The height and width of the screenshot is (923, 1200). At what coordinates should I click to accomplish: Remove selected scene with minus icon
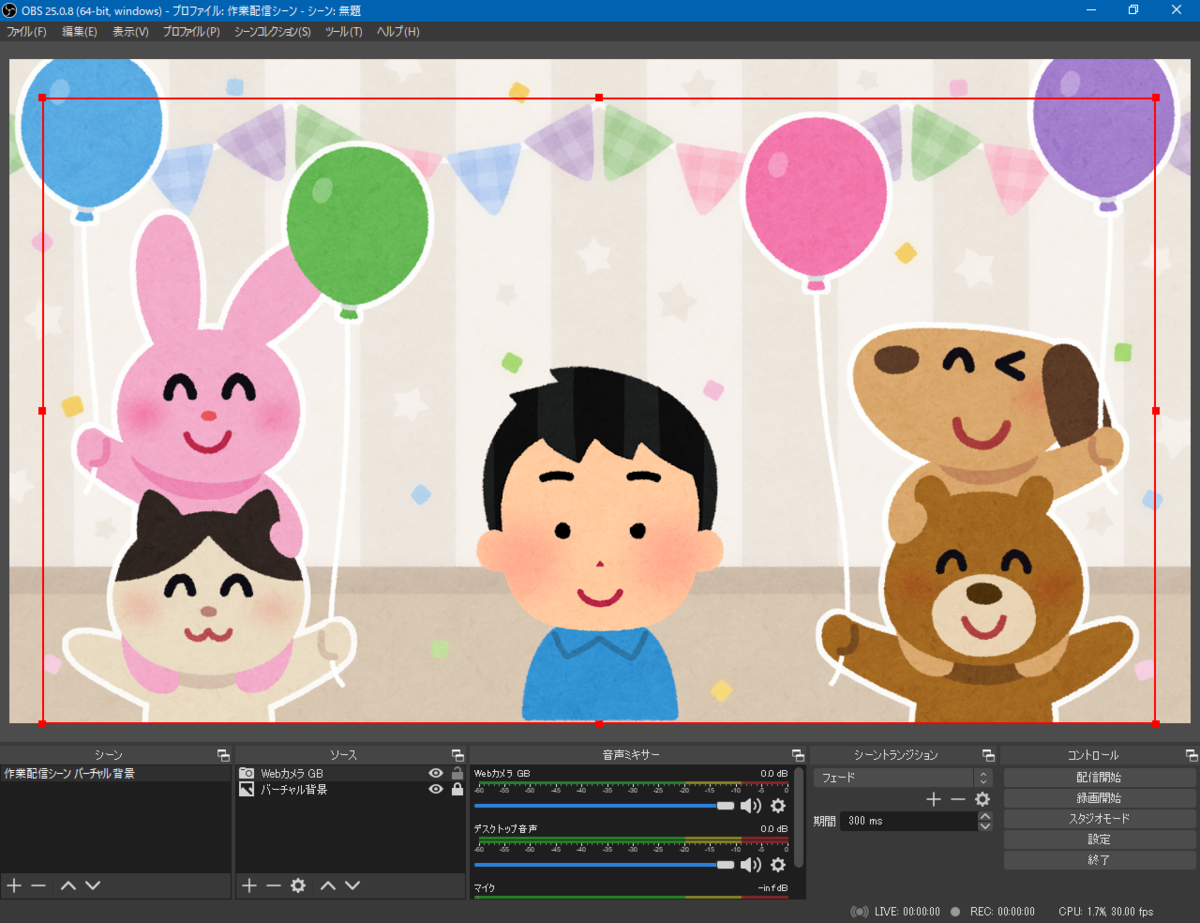pos(38,885)
